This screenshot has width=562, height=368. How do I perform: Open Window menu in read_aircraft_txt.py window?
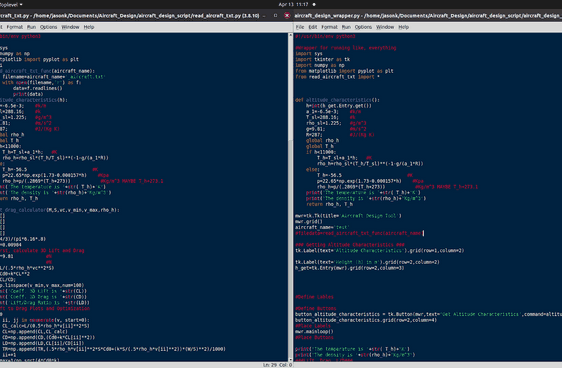coord(70,27)
